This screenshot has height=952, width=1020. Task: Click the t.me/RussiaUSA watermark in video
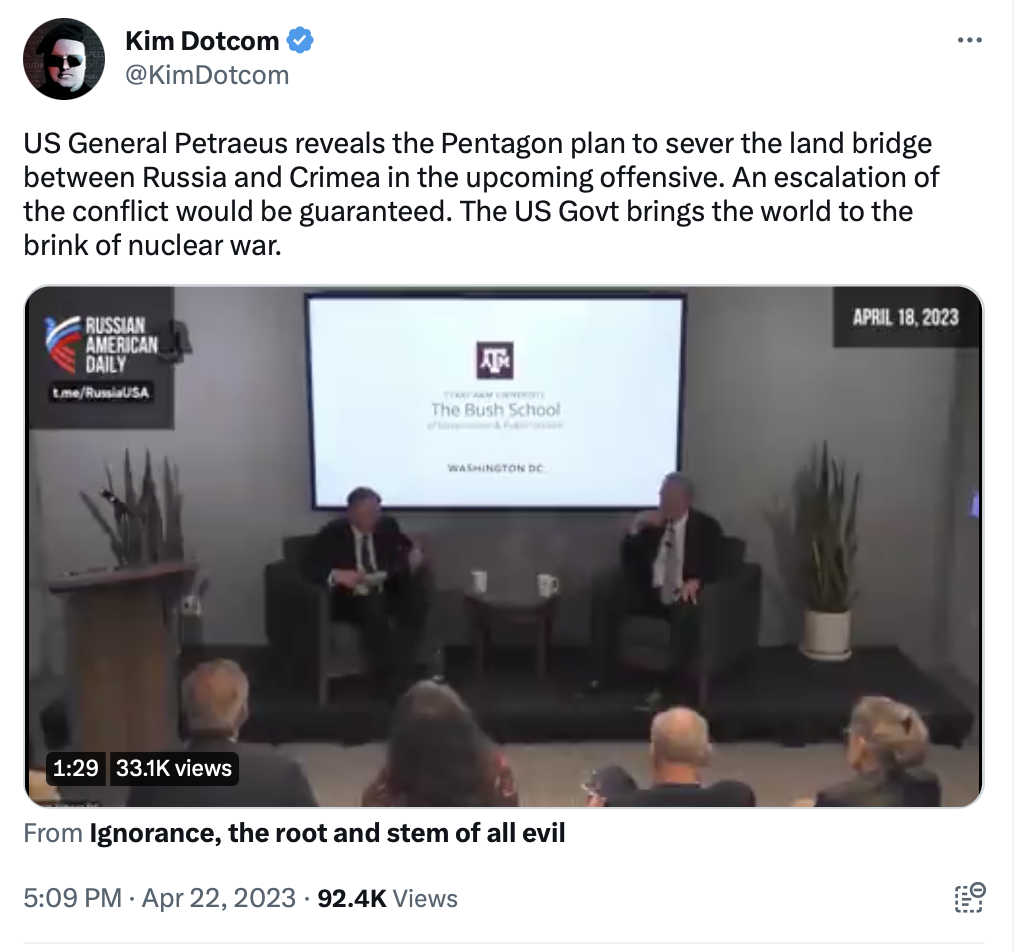(x=101, y=392)
